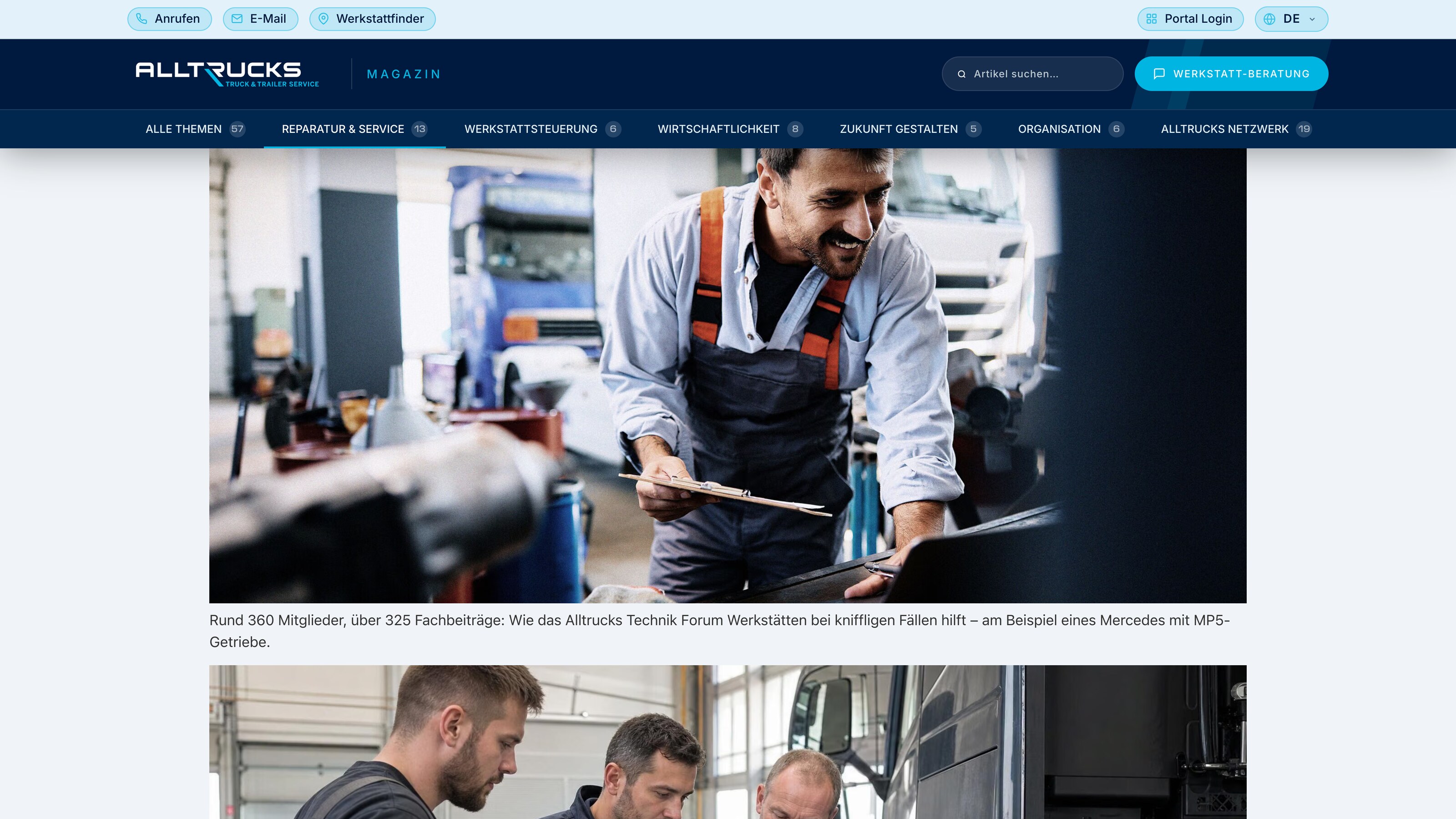Focus the Artikel suchen search field

(x=1032, y=73)
